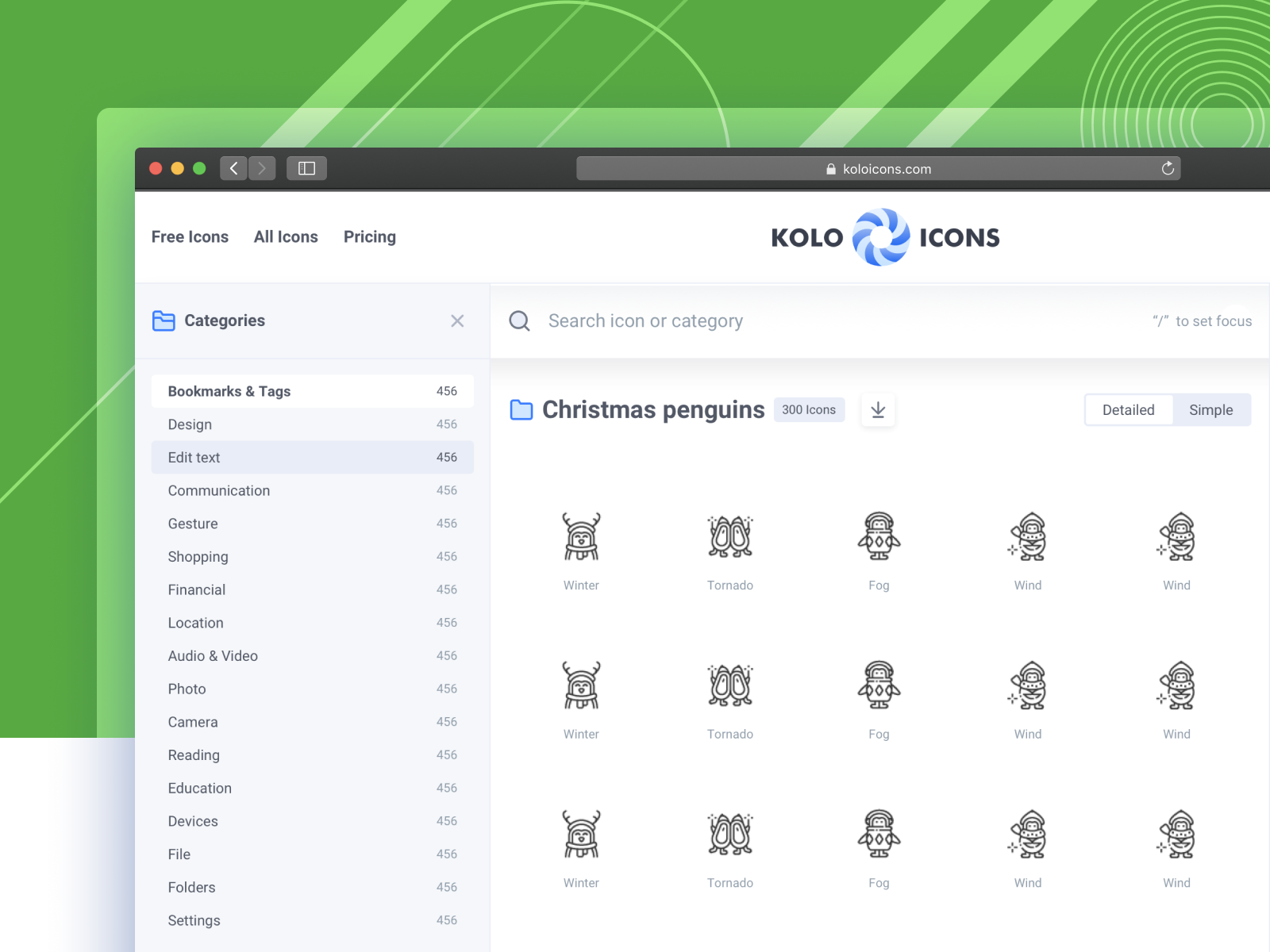
Task: Click the Kolo Icons swirl logo
Action: (881, 237)
